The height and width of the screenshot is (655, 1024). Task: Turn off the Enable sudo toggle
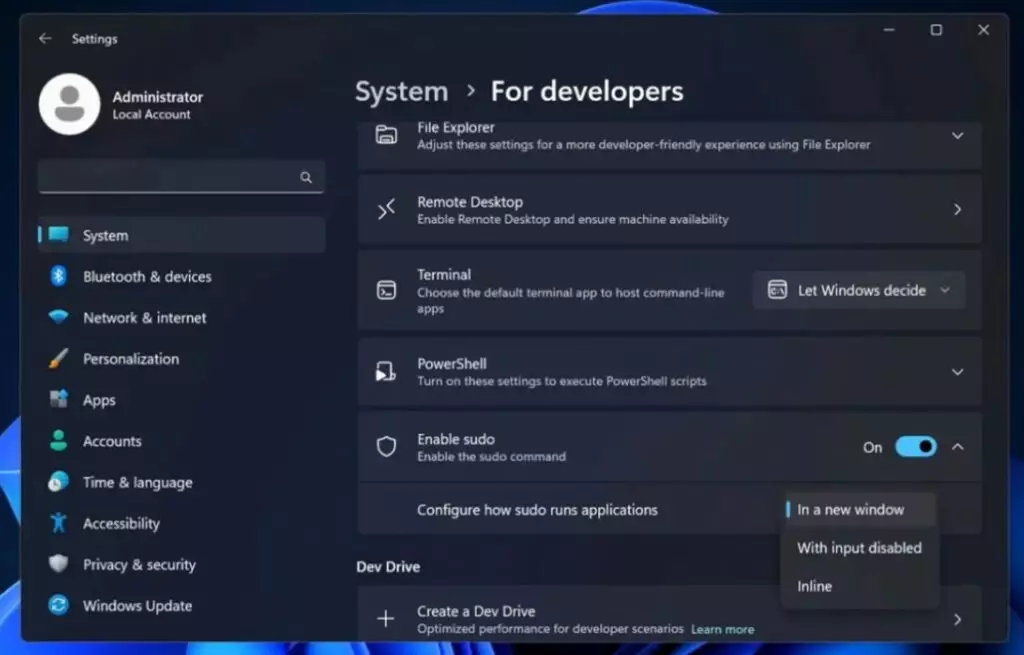pyautogui.click(x=915, y=447)
